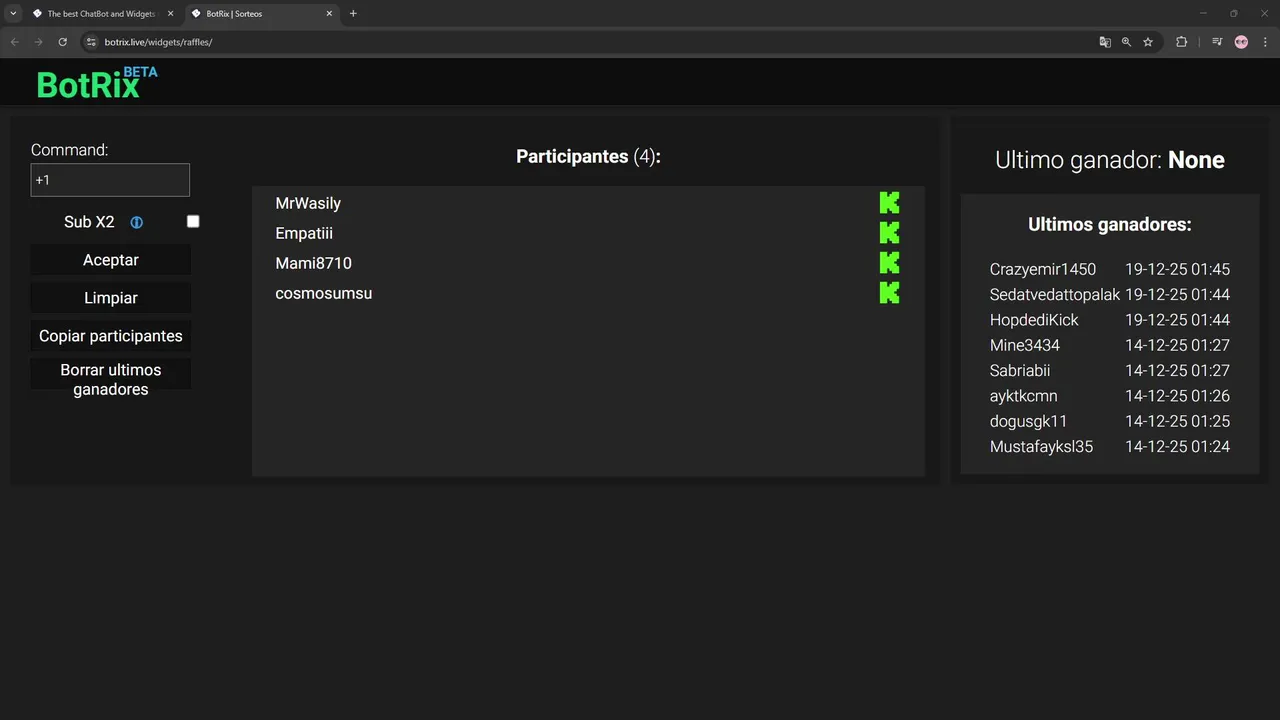Image resolution: width=1280 pixels, height=720 pixels.
Task: Click winner Crazyemir1450
Action: (x=1043, y=269)
